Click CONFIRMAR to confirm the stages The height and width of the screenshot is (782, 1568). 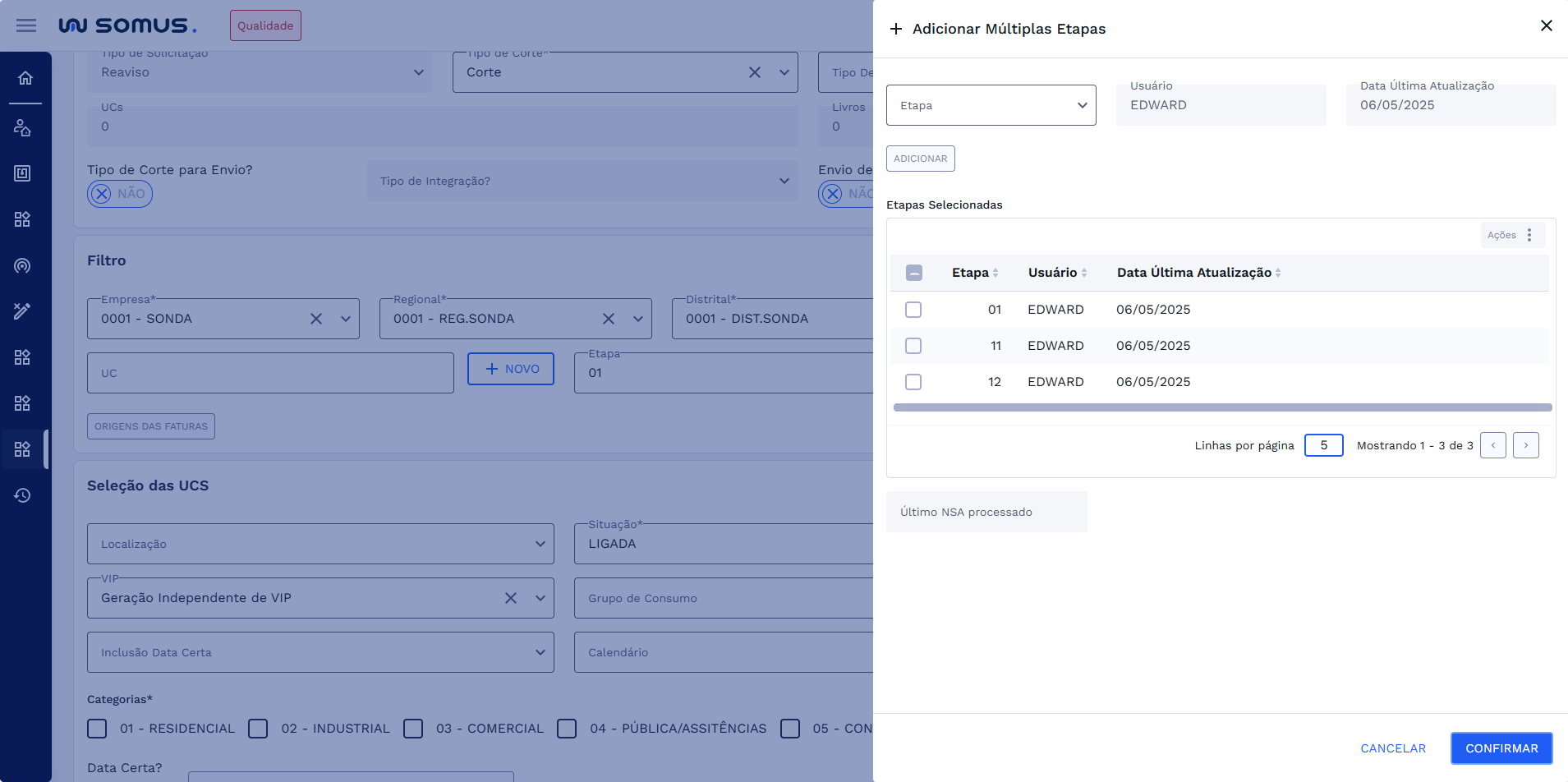coord(1501,748)
